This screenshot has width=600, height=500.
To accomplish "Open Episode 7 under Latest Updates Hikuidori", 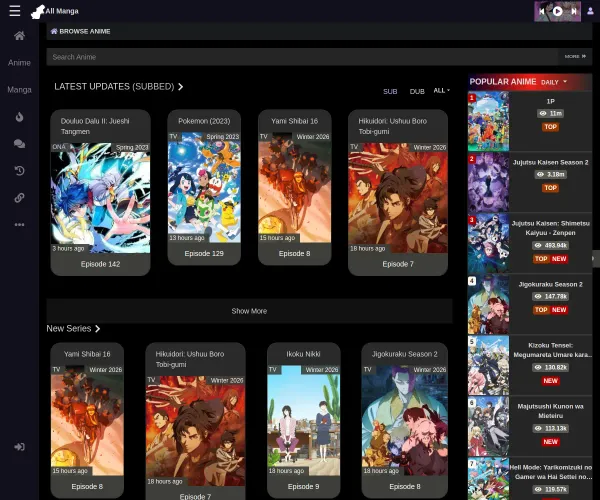I will (x=398, y=264).
